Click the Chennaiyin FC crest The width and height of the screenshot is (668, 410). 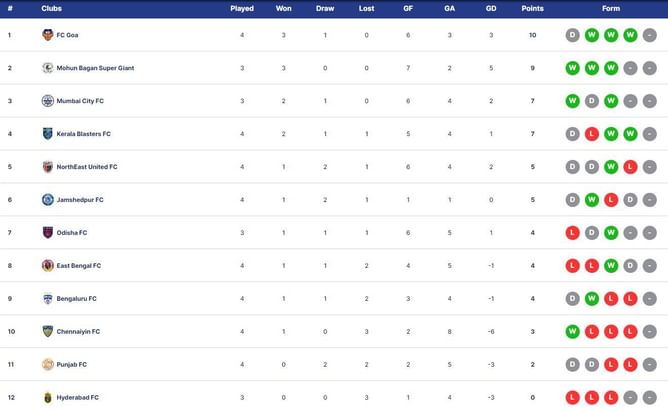(x=47, y=332)
